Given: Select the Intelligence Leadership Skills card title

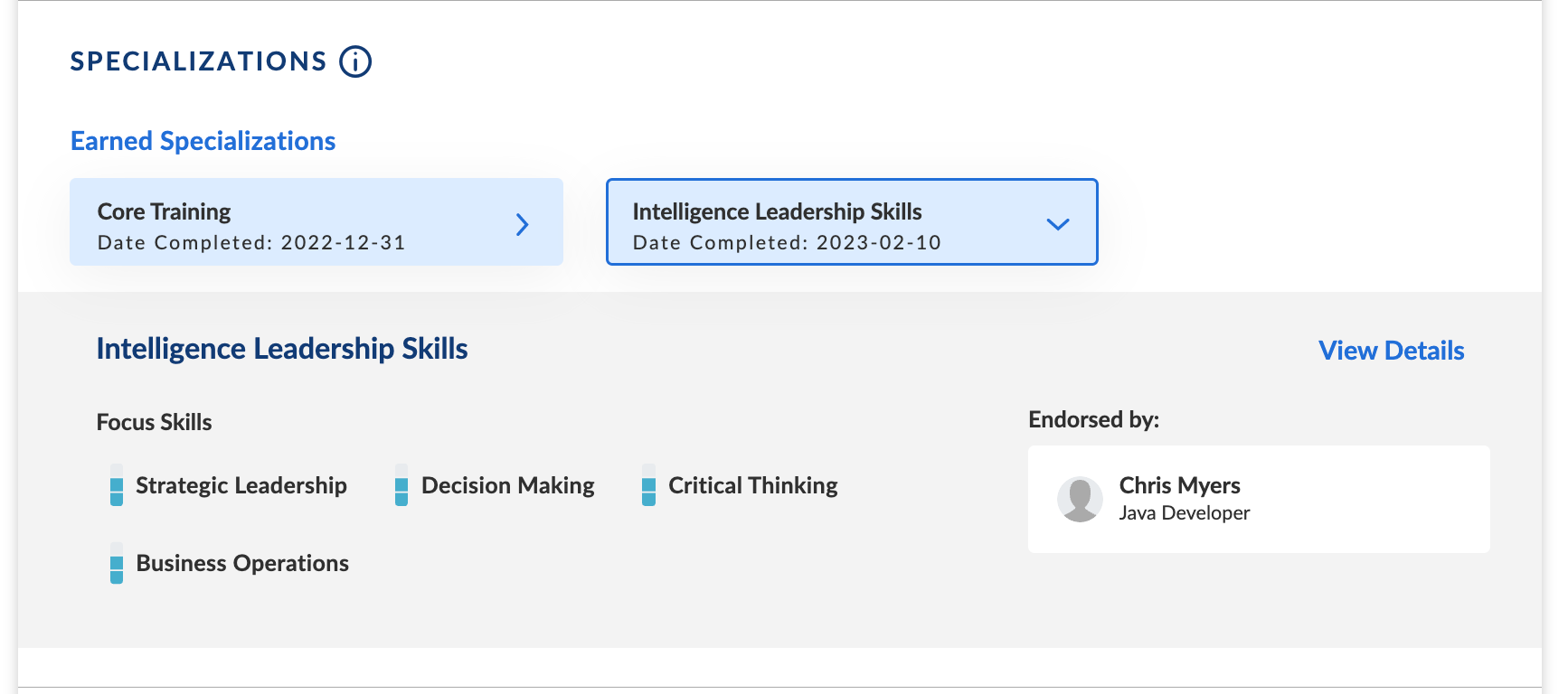Looking at the screenshot, I should pyautogui.click(x=777, y=211).
